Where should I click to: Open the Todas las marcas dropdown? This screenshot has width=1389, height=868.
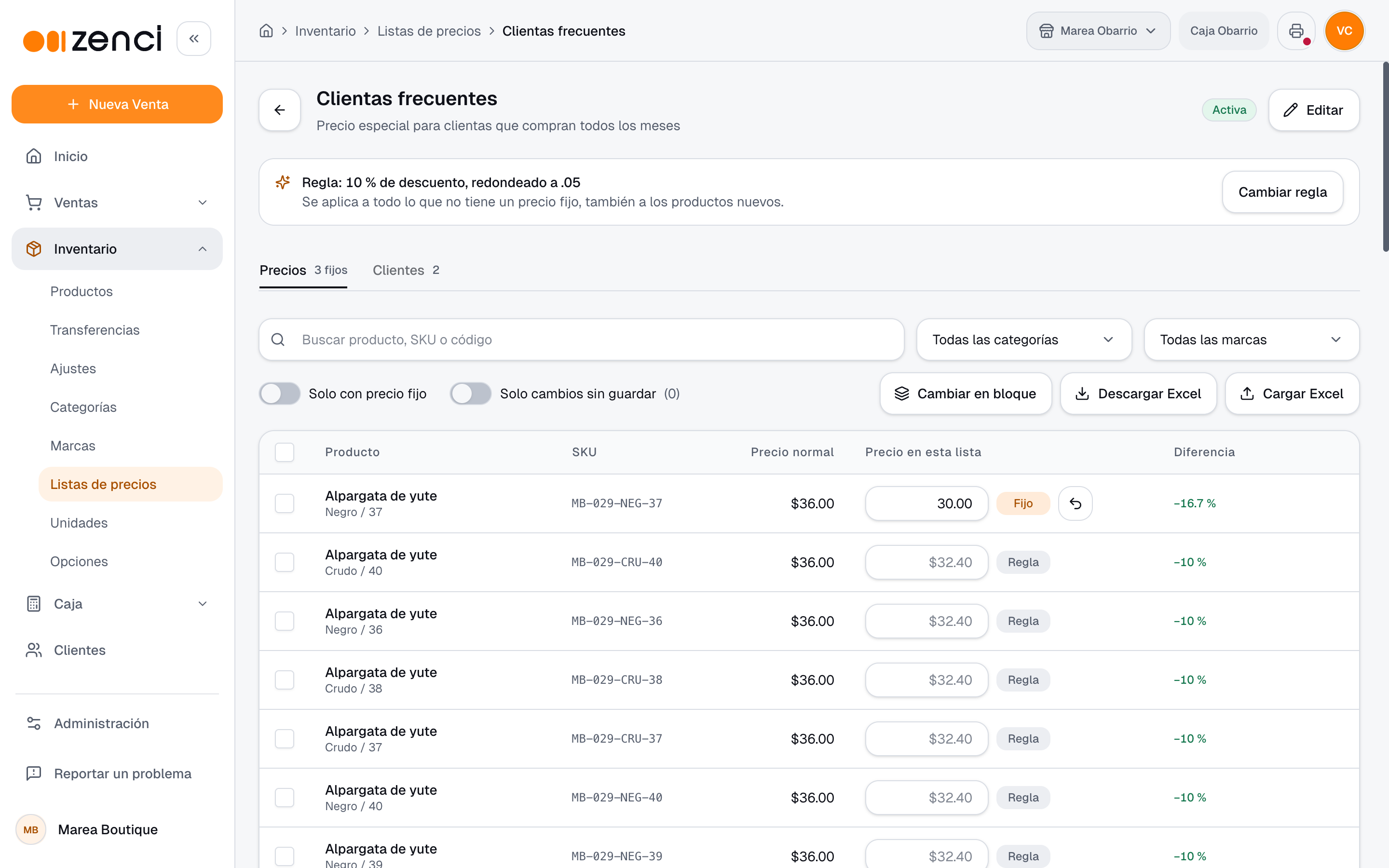pos(1251,340)
